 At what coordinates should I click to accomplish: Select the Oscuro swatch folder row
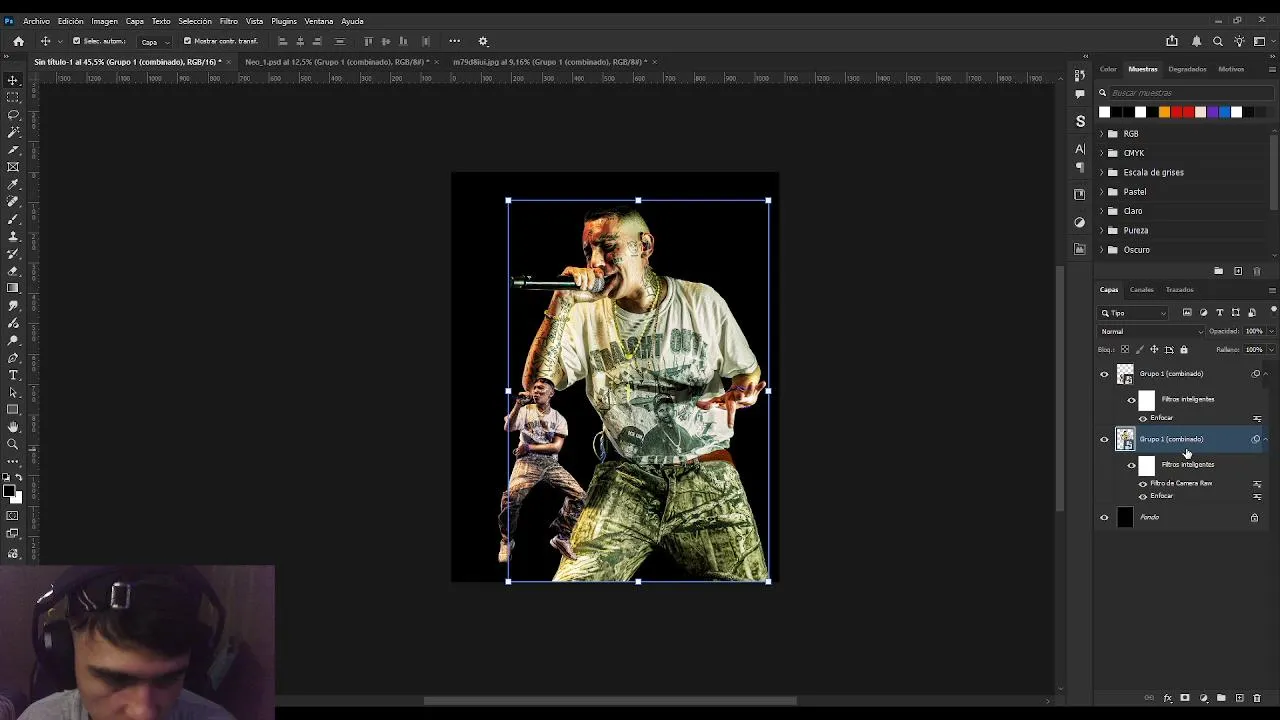(1182, 250)
